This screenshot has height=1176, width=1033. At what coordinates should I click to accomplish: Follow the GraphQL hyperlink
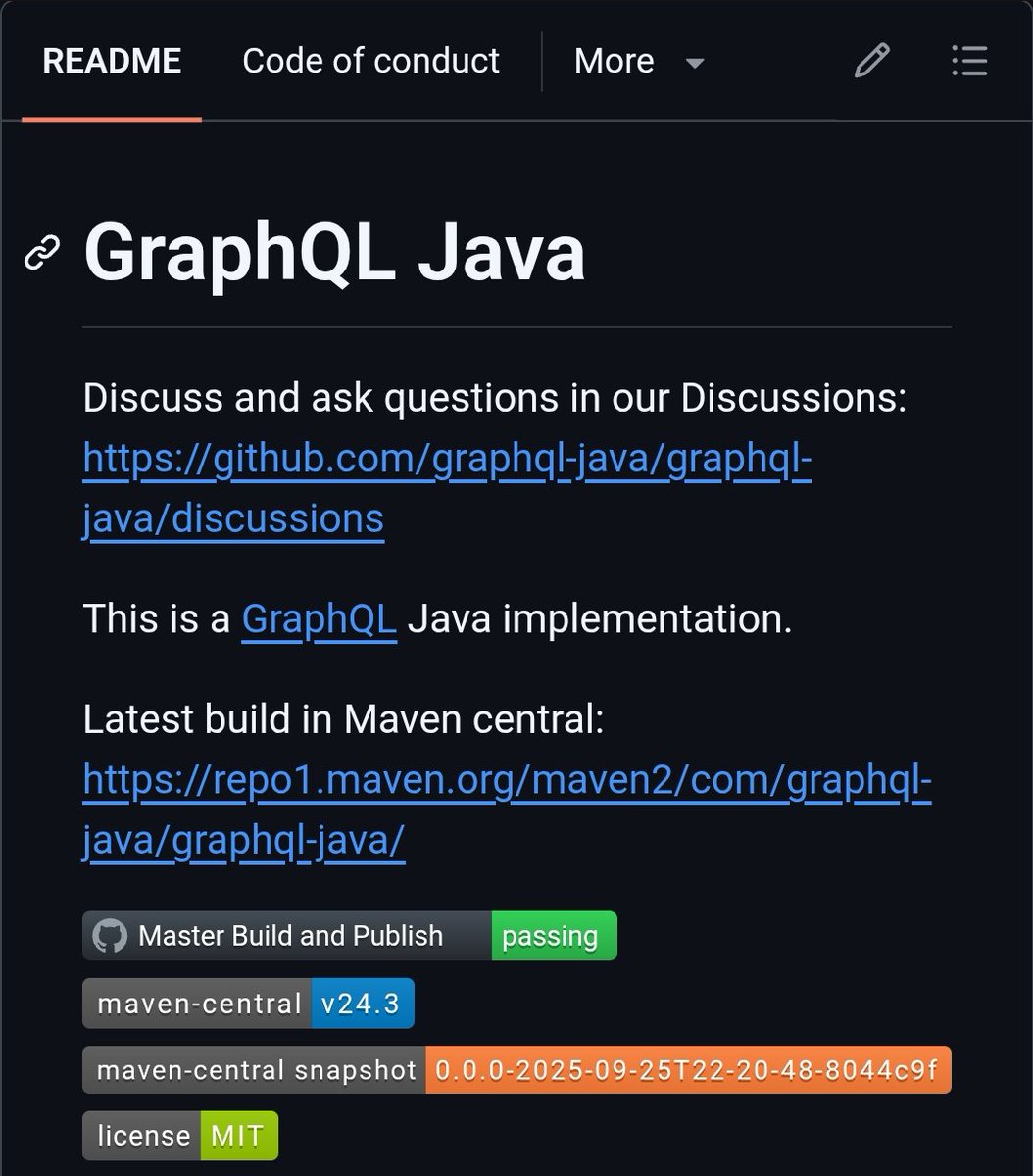(x=319, y=619)
